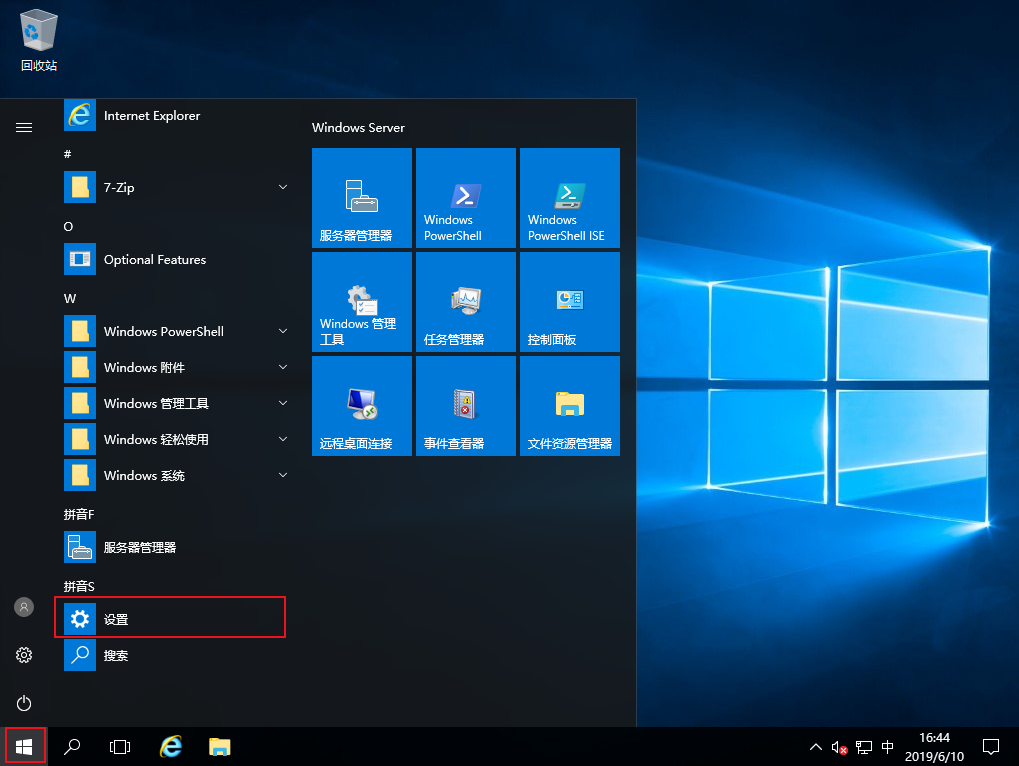The image size is (1019, 766).
Task: Launch the 远程桌面连接 tile
Action: [x=361, y=406]
